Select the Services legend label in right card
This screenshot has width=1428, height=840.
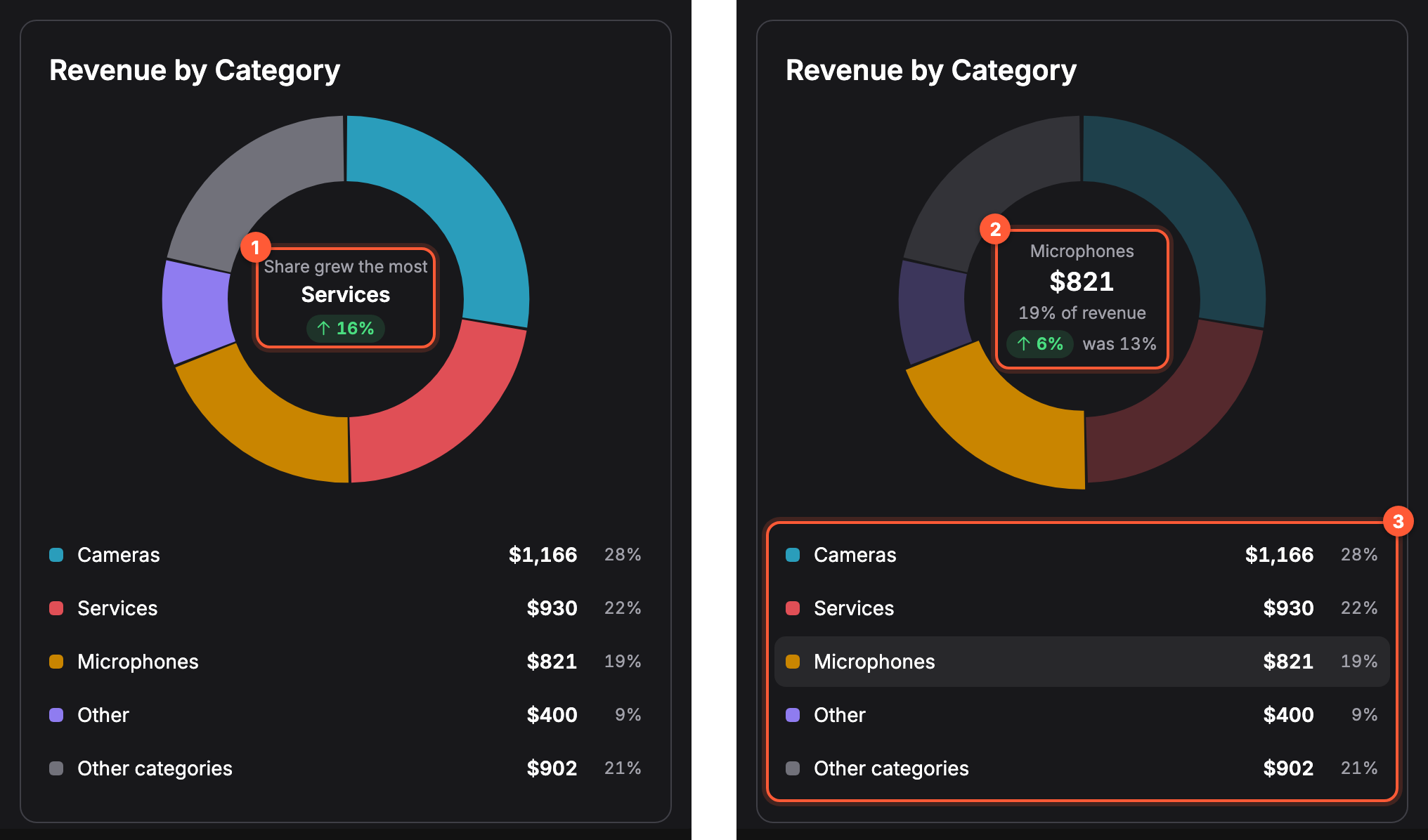pyautogui.click(x=854, y=608)
